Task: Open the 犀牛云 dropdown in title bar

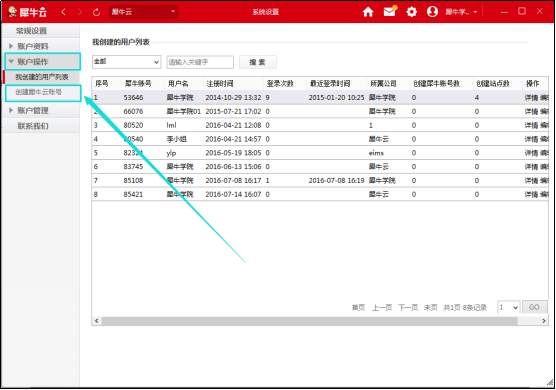Action: point(143,12)
